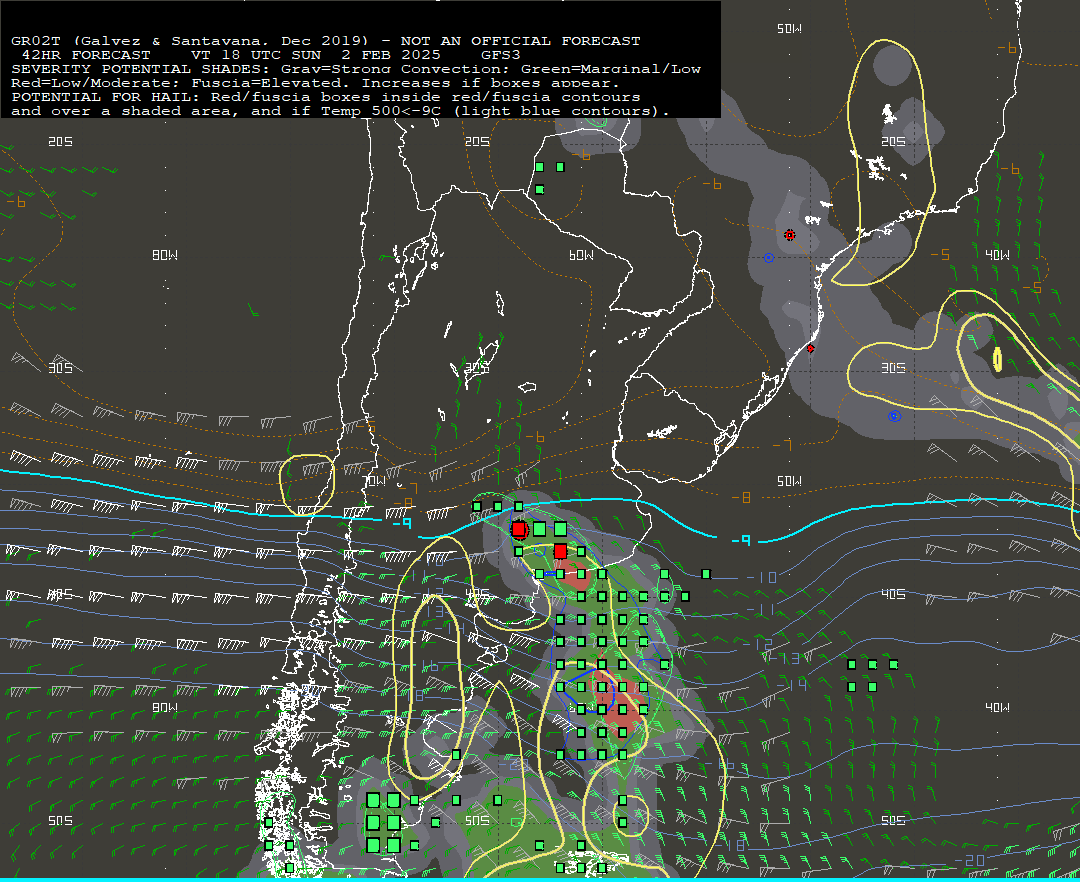Image resolution: width=1080 pixels, height=882 pixels.
Task: Click the red circled dot marker over Brazil
Action: [789, 235]
